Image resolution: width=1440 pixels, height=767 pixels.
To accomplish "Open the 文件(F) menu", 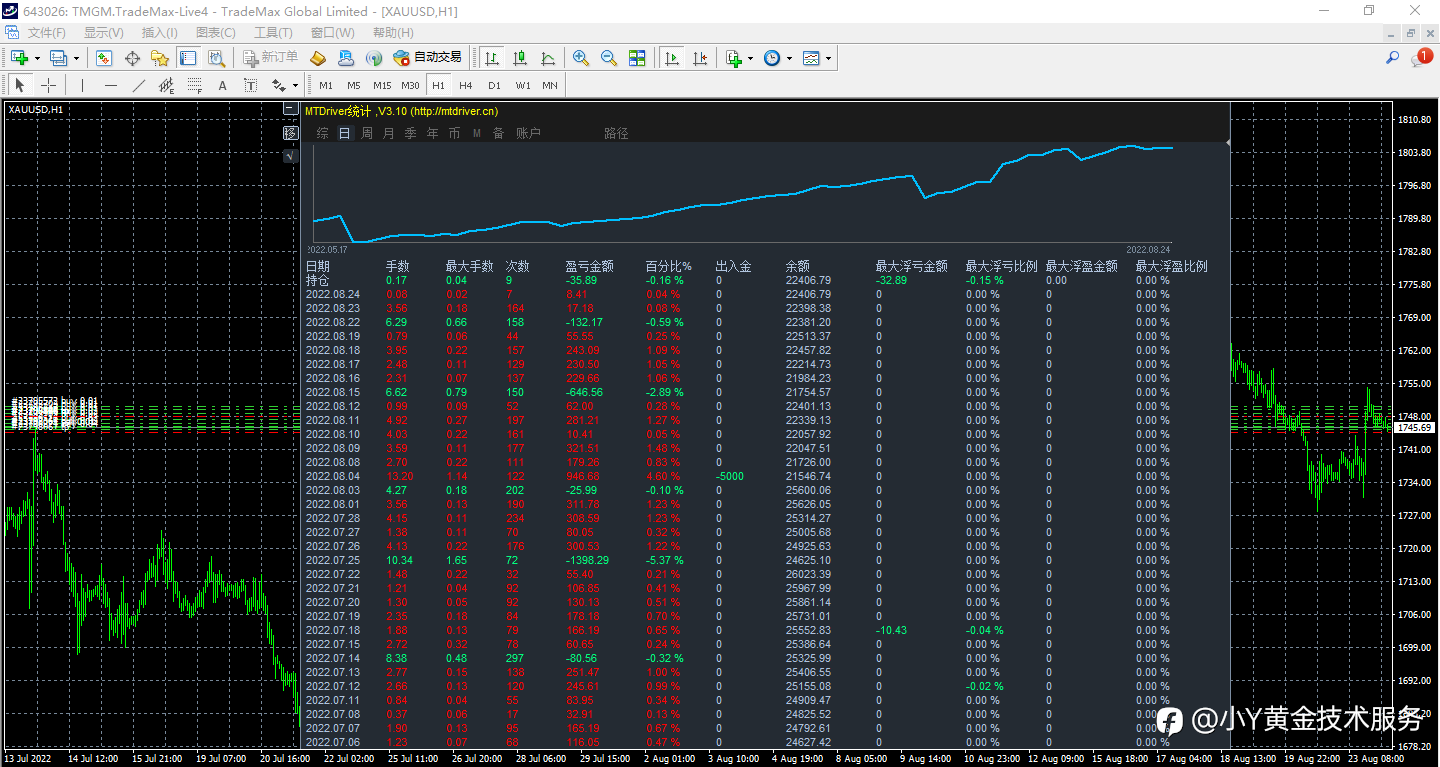I will 47,32.
